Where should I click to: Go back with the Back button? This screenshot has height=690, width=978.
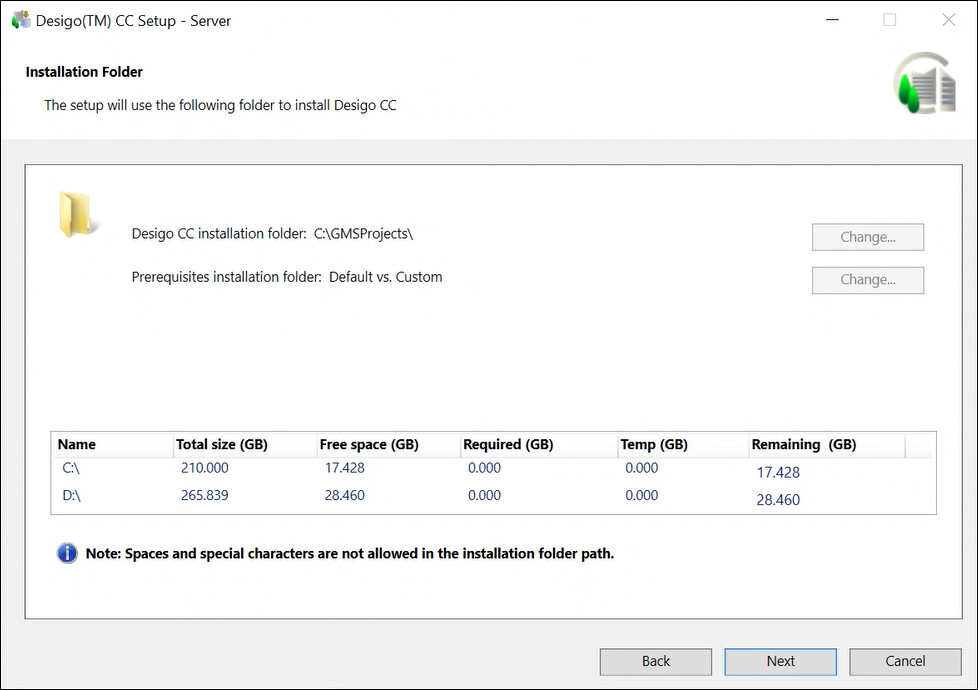click(656, 661)
